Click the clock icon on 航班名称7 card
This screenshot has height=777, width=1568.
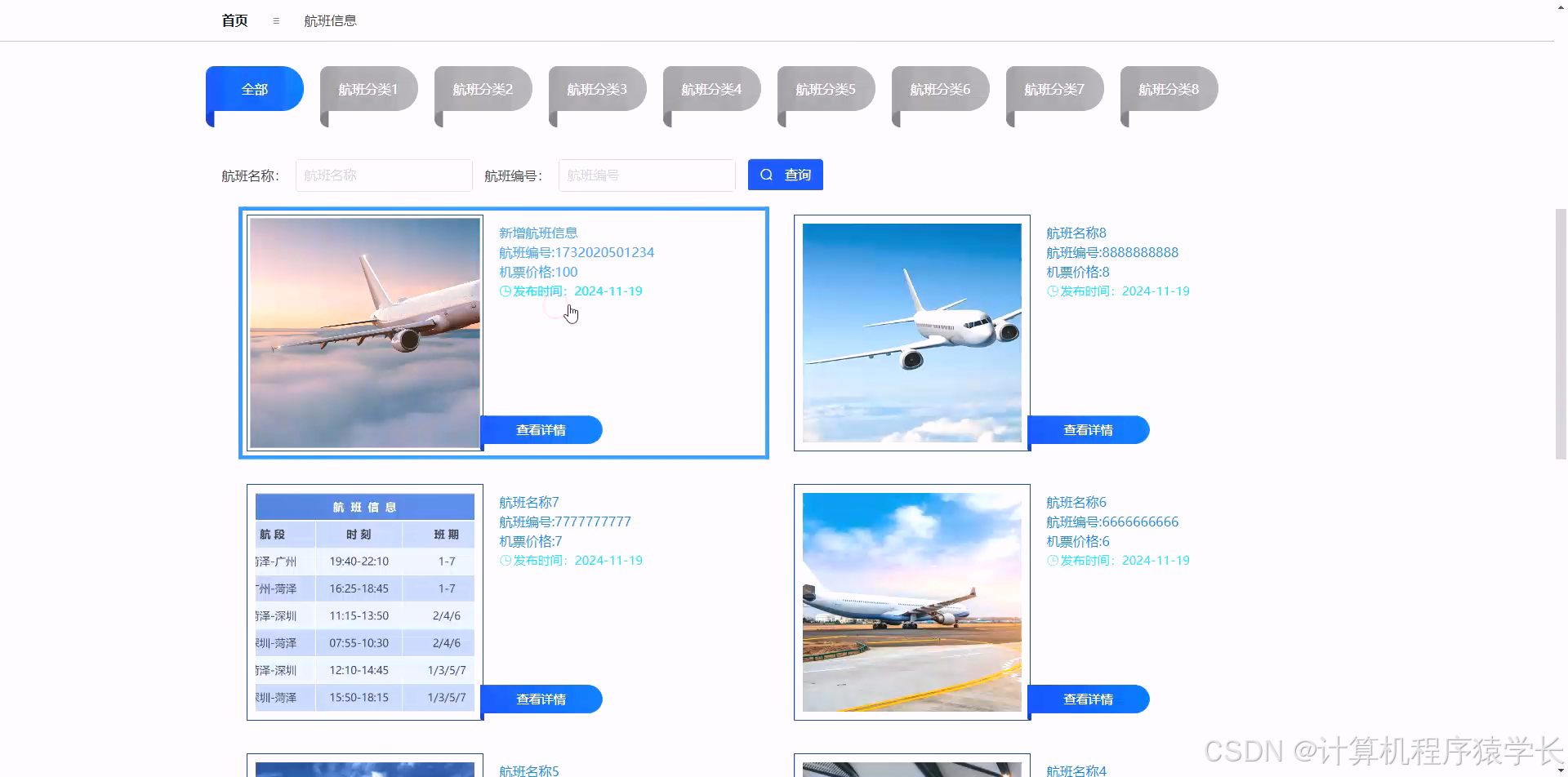(x=505, y=561)
